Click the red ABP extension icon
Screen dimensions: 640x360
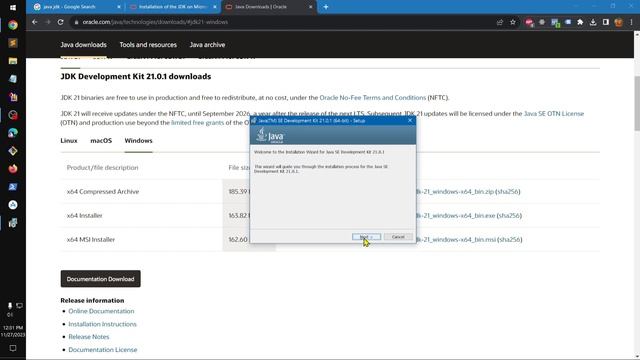(529, 22)
